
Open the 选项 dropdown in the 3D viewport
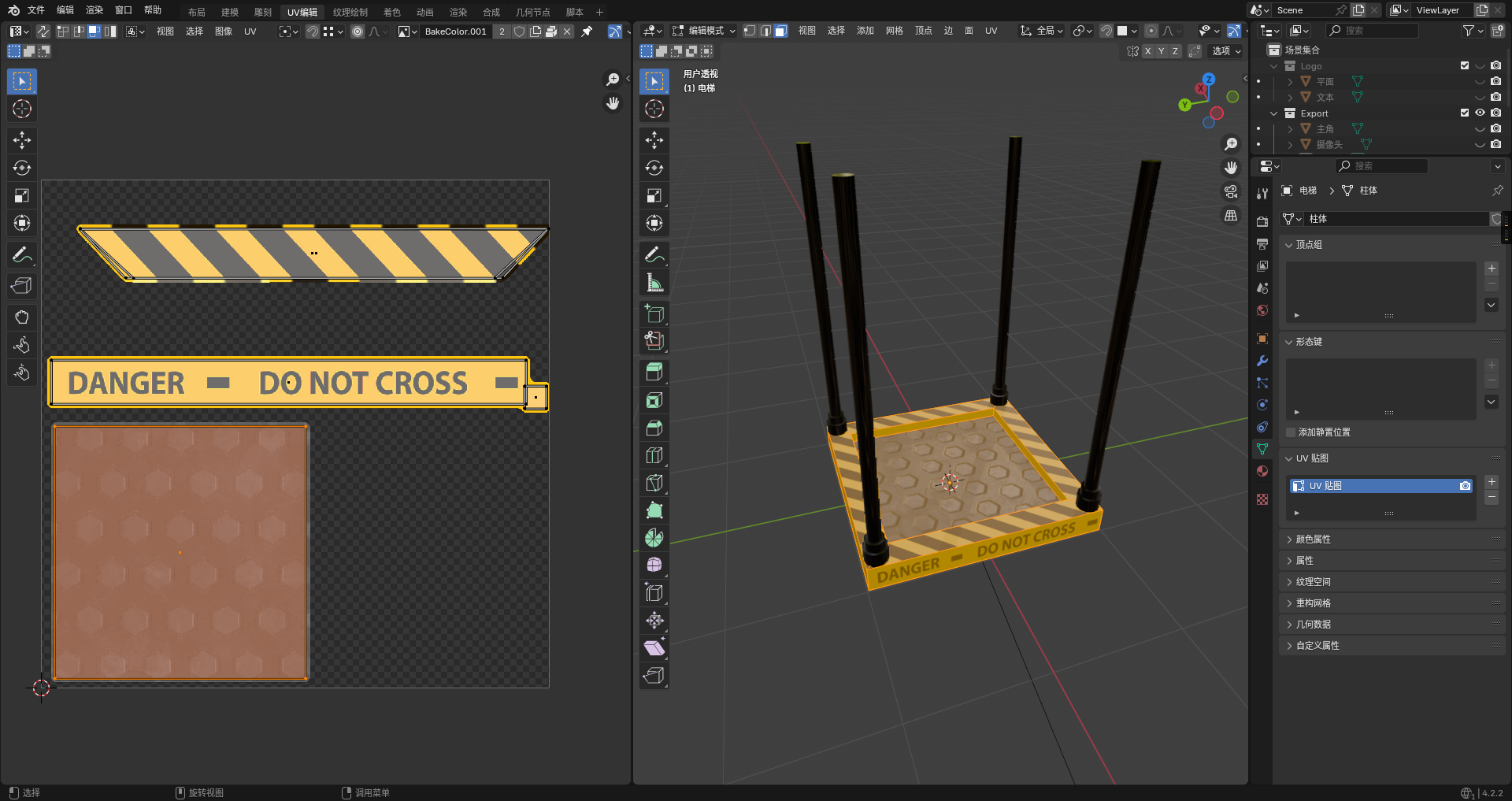[x=1225, y=51]
